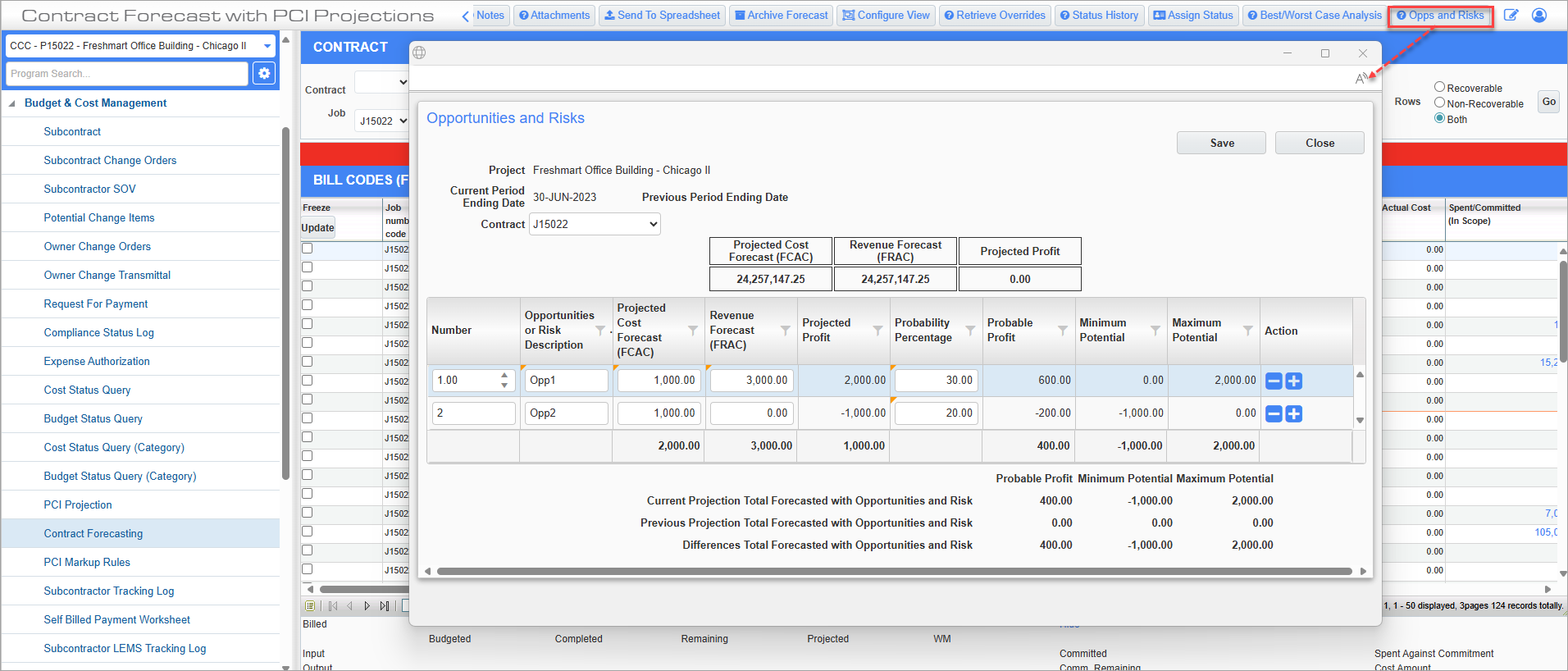Screen dimensions: 1568x671
Task: Tick the first Freeze checkbox below the Update button
Action: coord(308,249)
